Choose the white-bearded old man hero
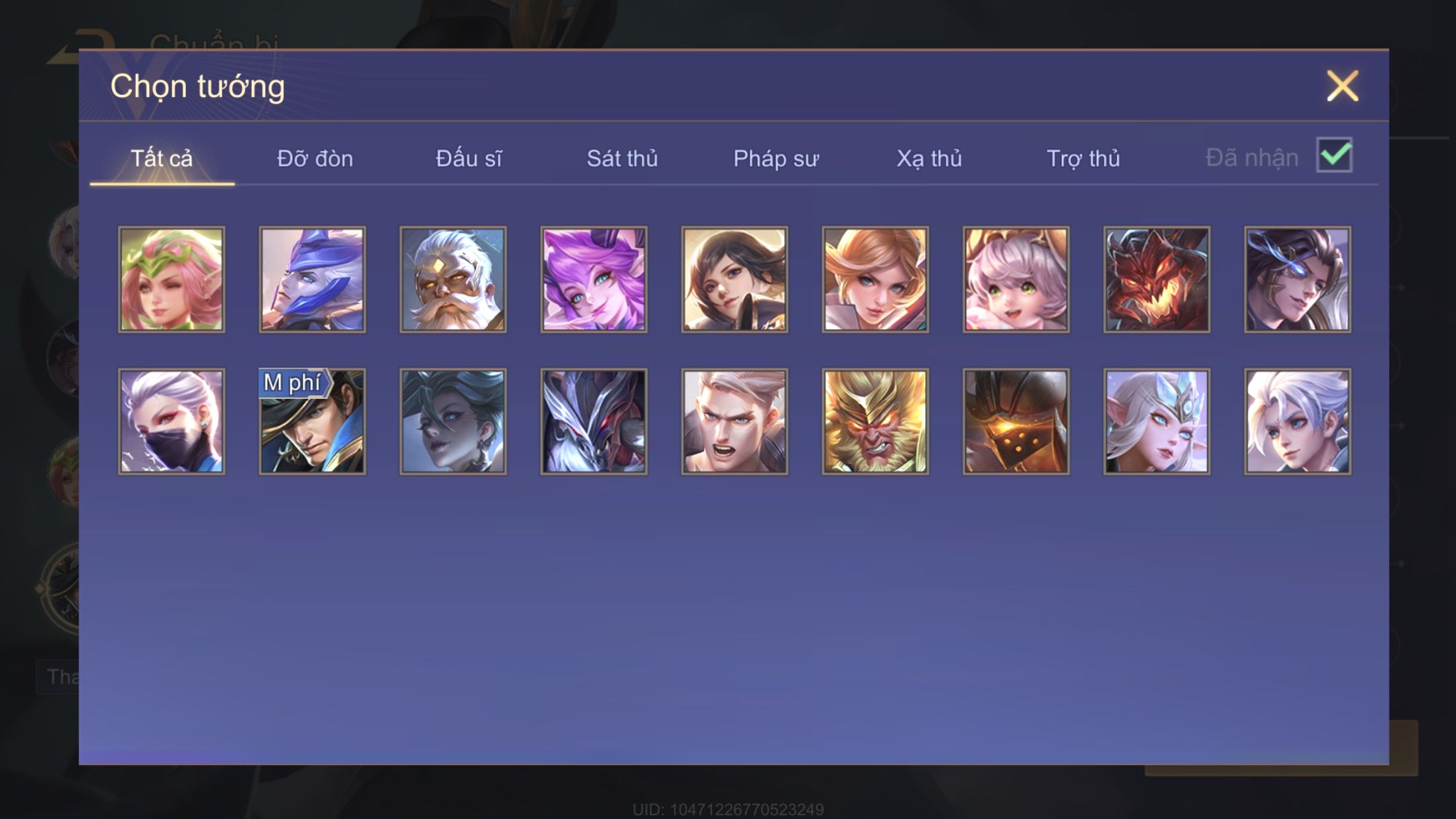 click(x=453, y=280)
